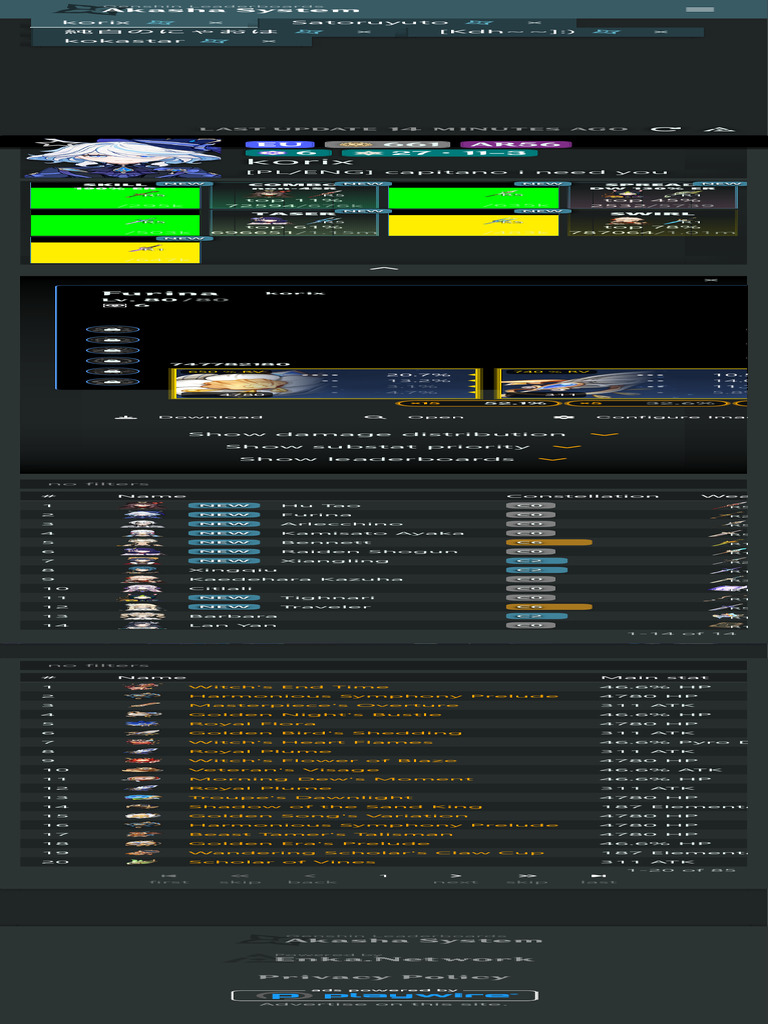This screenshot has height=1024, width=768.
Task: Sort character table by Name header
Action: pyautogui.click(x=152, y=496)
